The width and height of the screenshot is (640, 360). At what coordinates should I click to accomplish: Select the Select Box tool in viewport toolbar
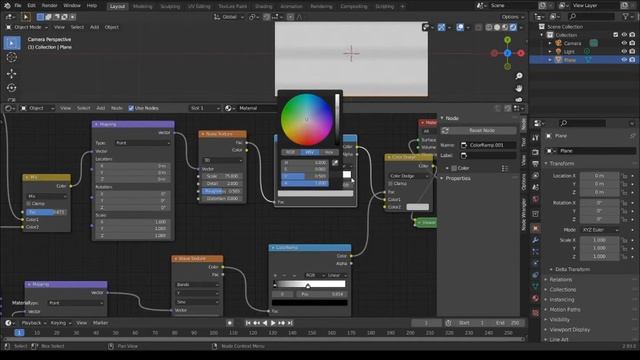pos(12,43)
